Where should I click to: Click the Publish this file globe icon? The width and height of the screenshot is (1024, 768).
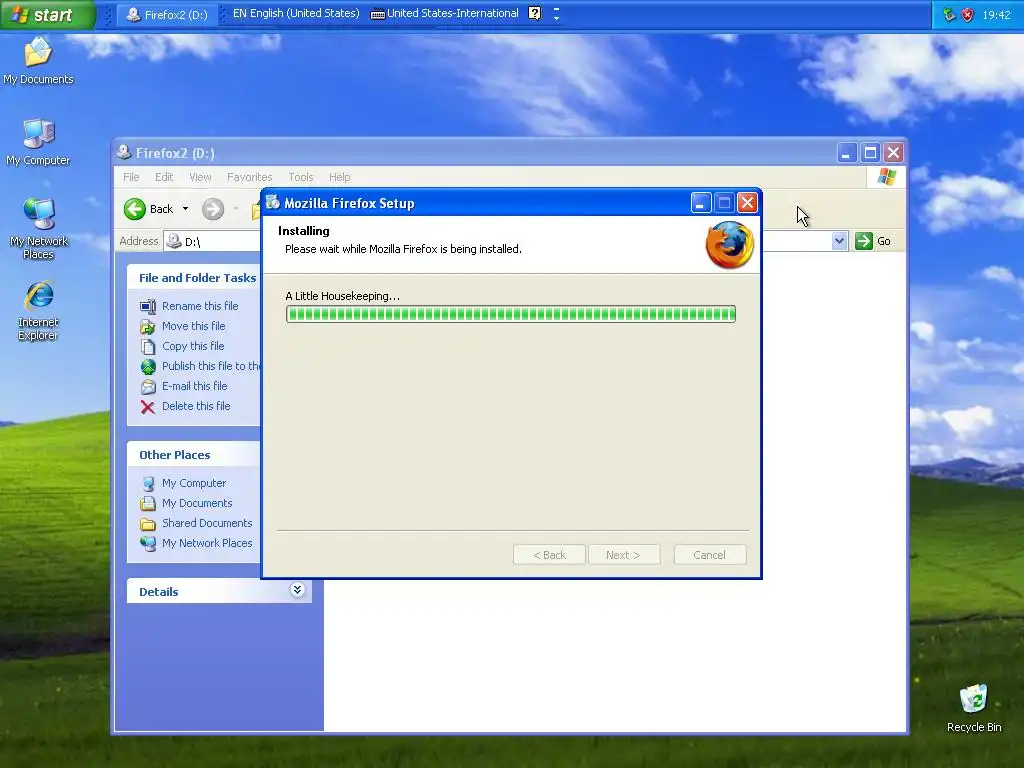pyautogui.click(x=148, y=366)
